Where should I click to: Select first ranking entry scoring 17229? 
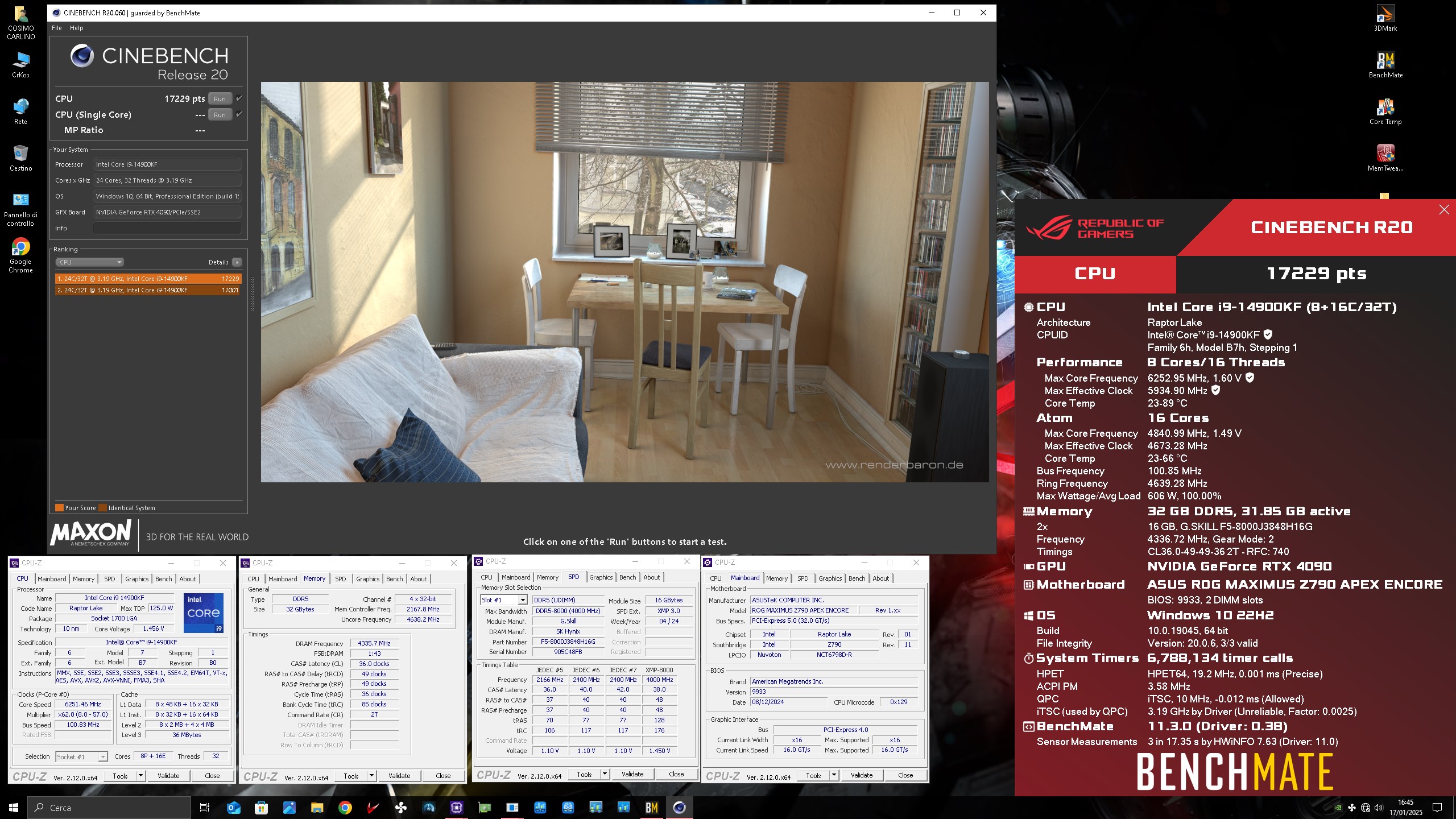click(148, 279)
